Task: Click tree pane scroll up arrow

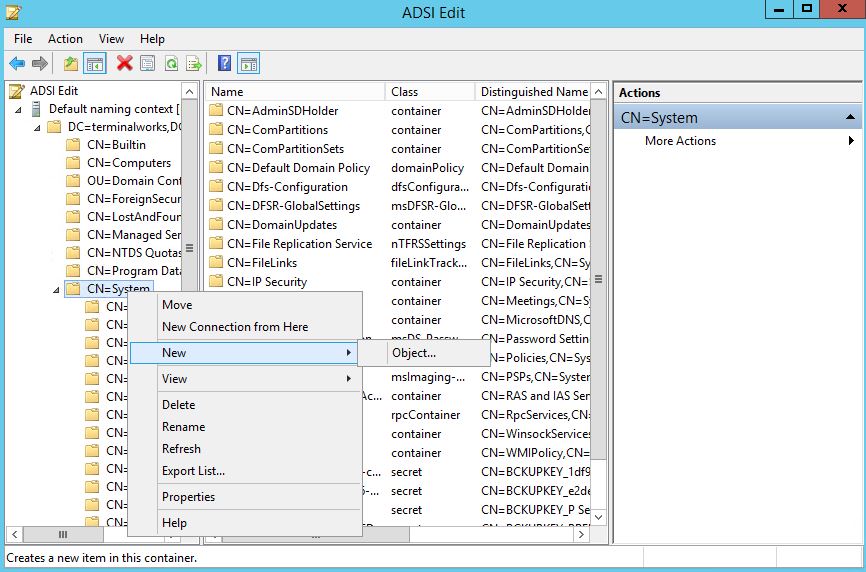Action: click(x=189, y=92)
